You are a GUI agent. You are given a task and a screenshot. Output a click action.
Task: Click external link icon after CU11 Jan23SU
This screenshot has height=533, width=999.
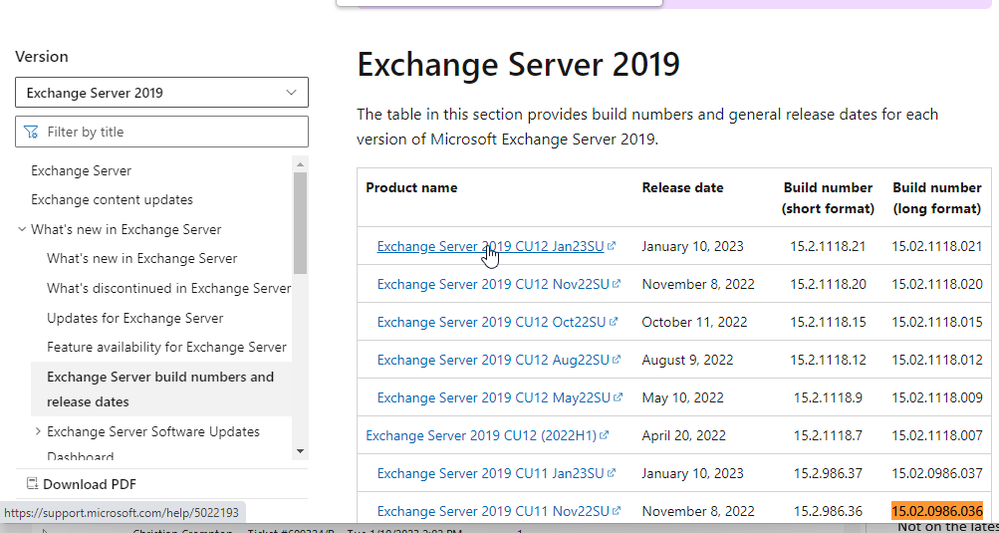pos(612,473)
